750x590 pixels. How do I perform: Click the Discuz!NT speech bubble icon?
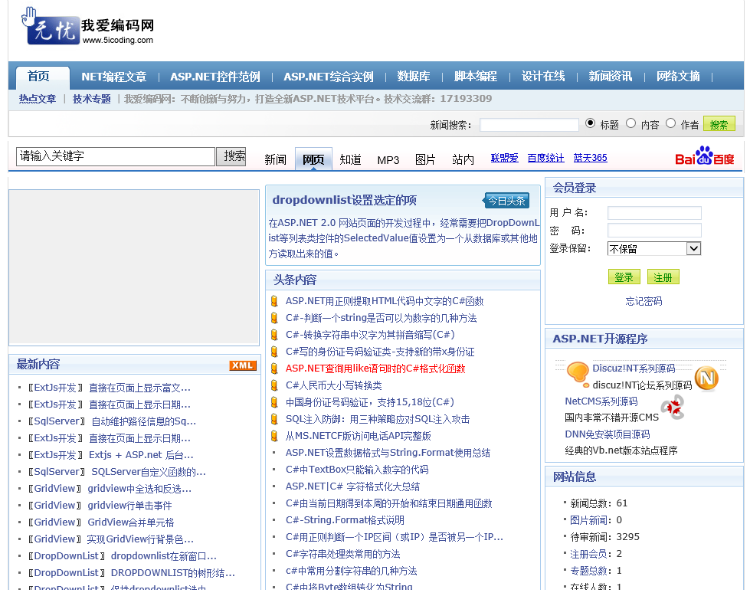577,374
